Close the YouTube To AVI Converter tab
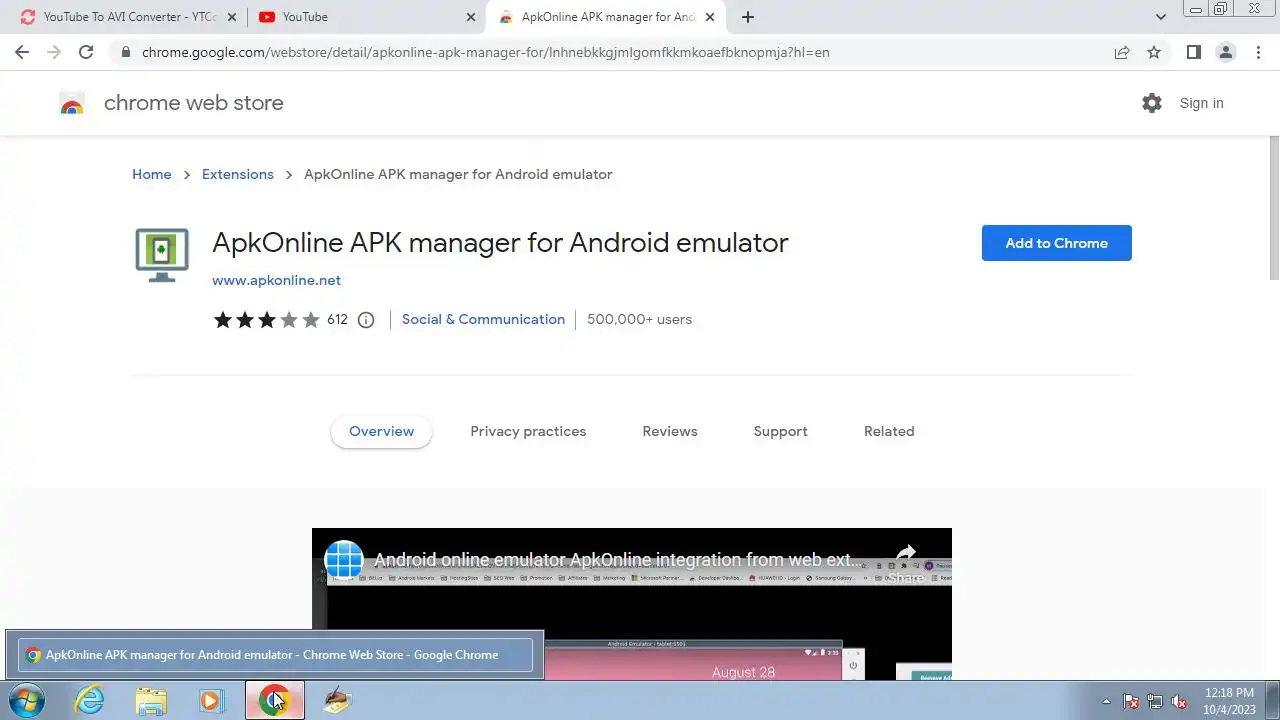Viewport: 1280px width, 720px height. [x=232, y=17]
